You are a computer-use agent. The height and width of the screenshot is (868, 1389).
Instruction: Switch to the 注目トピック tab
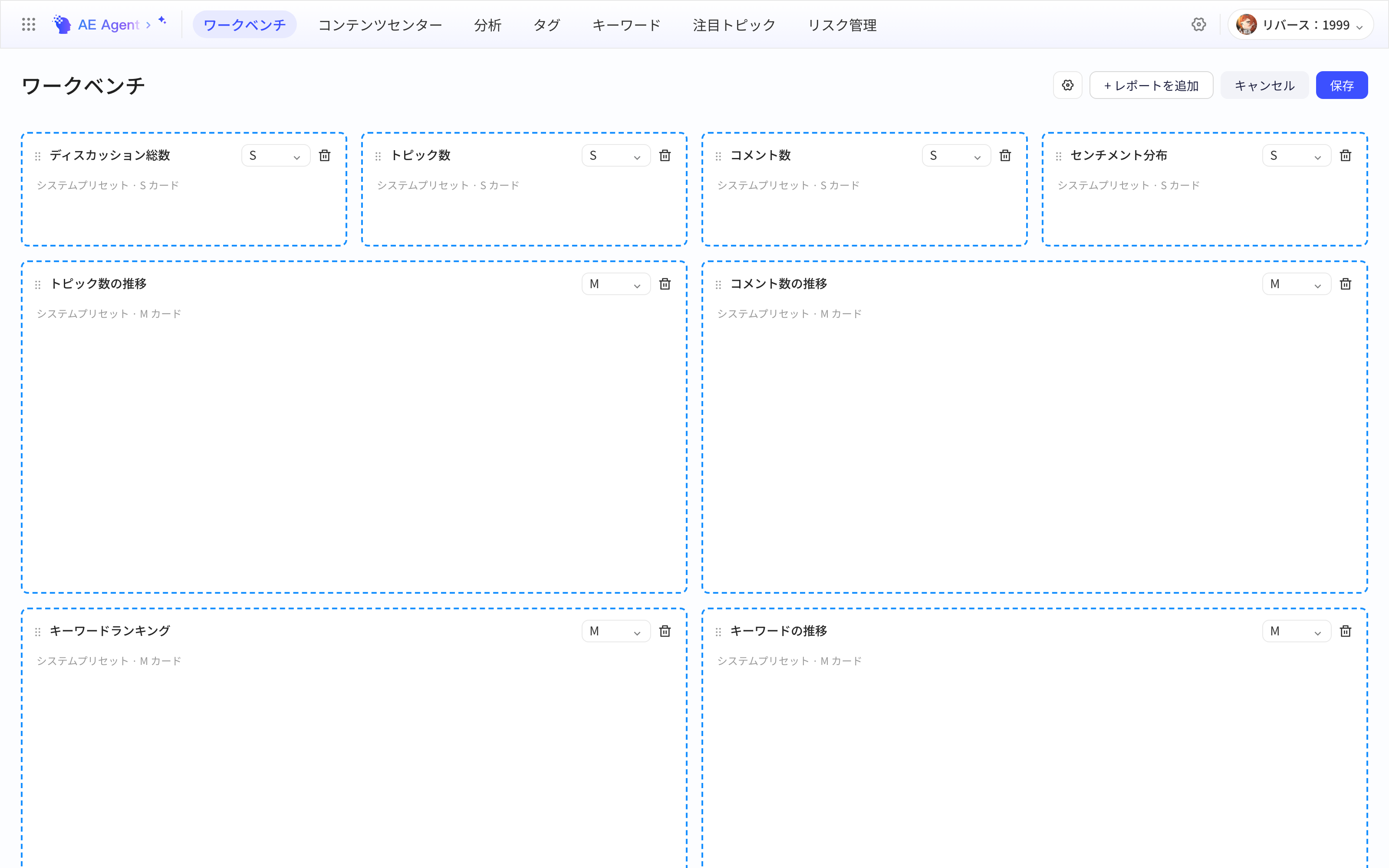734,25
